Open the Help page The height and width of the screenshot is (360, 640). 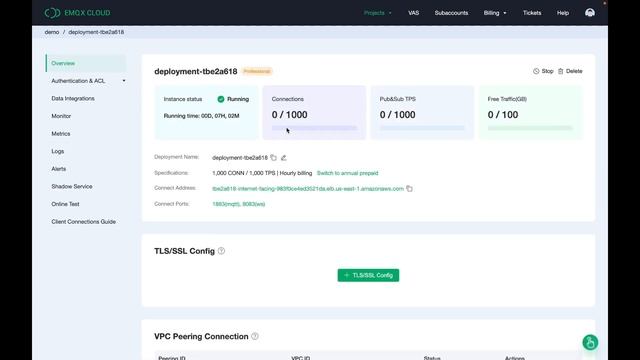(x=562, y=13)
